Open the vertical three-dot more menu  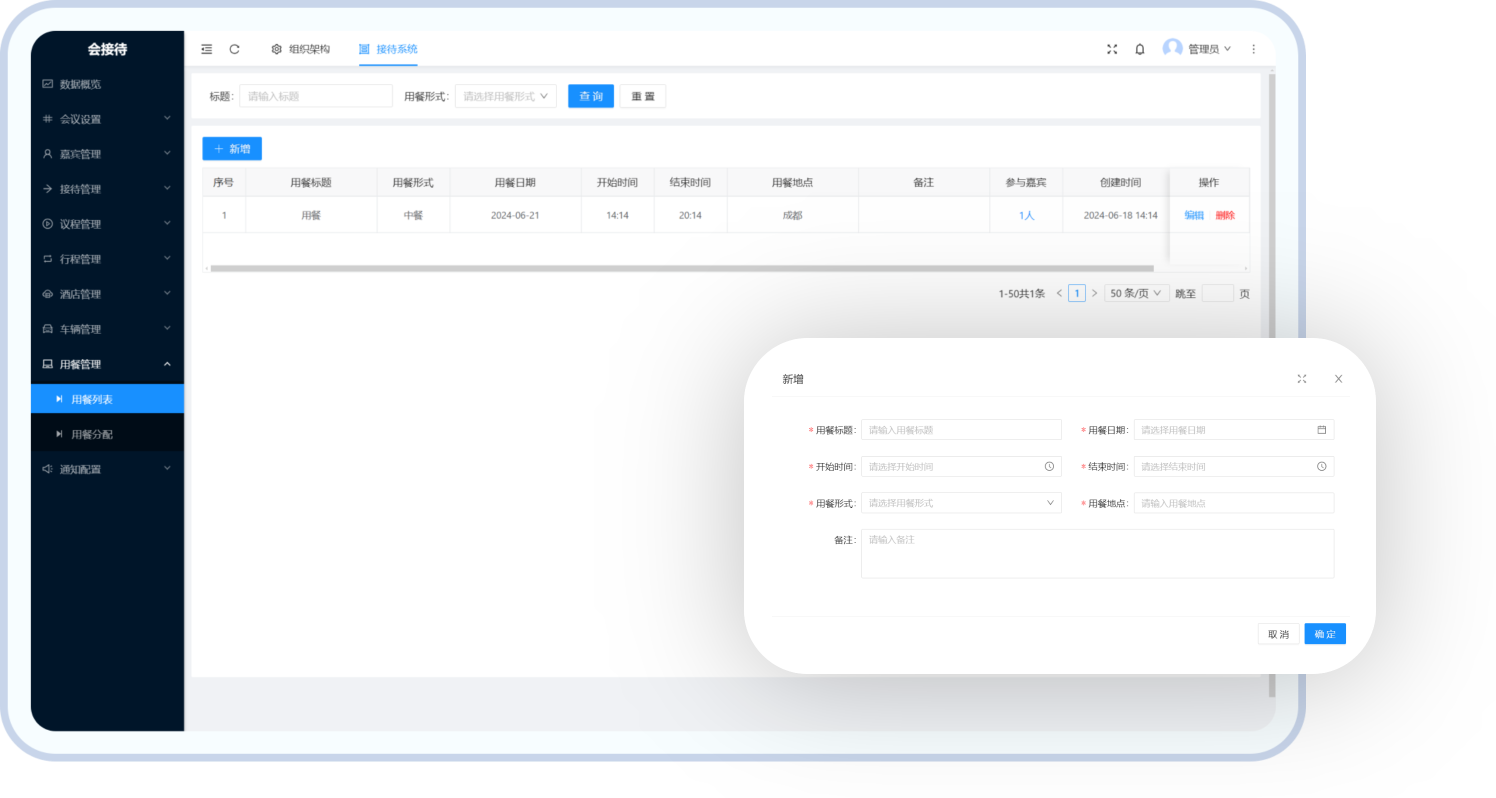coord(1253,49)
